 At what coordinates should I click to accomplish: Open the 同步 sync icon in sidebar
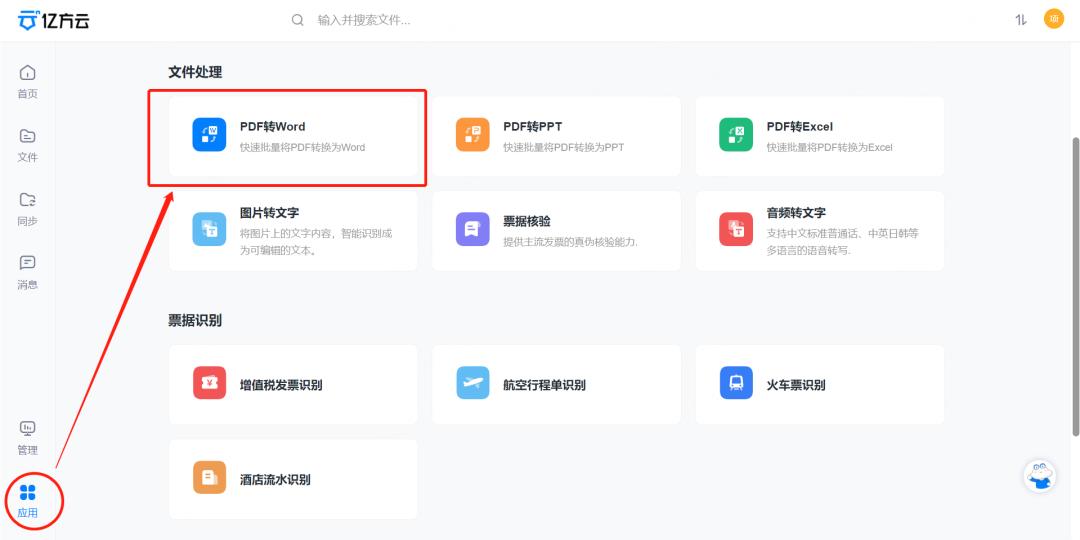coord(28,200)
